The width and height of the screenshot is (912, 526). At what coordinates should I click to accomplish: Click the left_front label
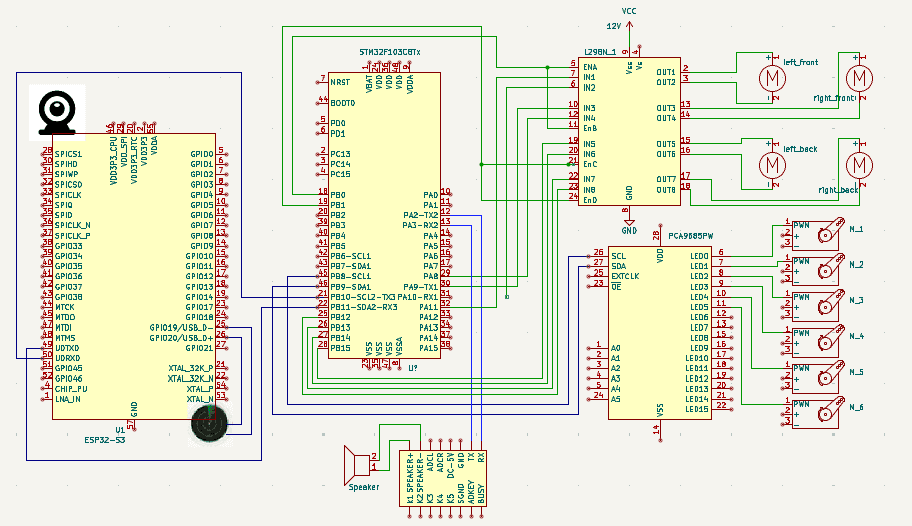(800, 62)
